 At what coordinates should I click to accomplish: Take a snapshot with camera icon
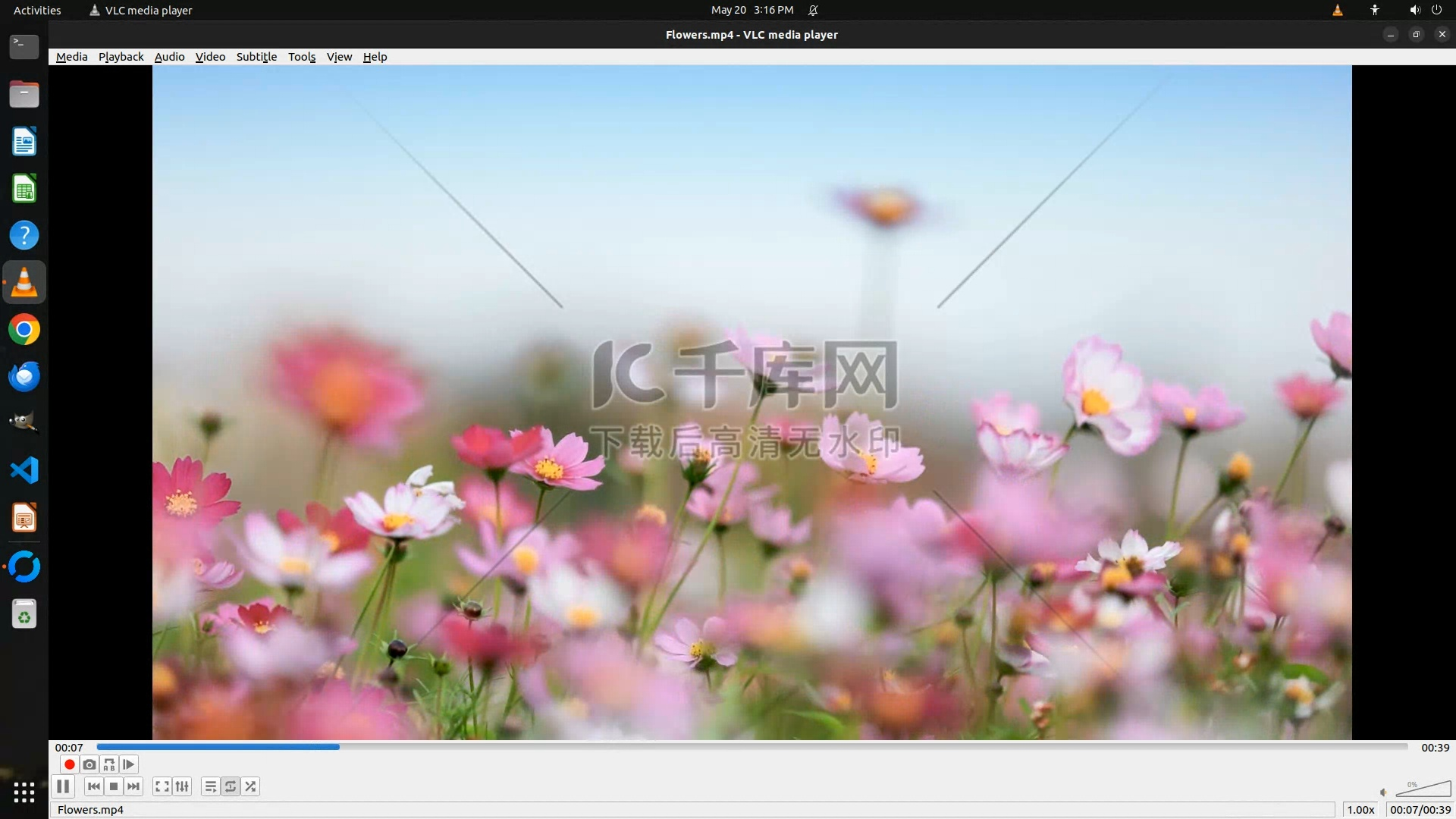tap(89, 764)
